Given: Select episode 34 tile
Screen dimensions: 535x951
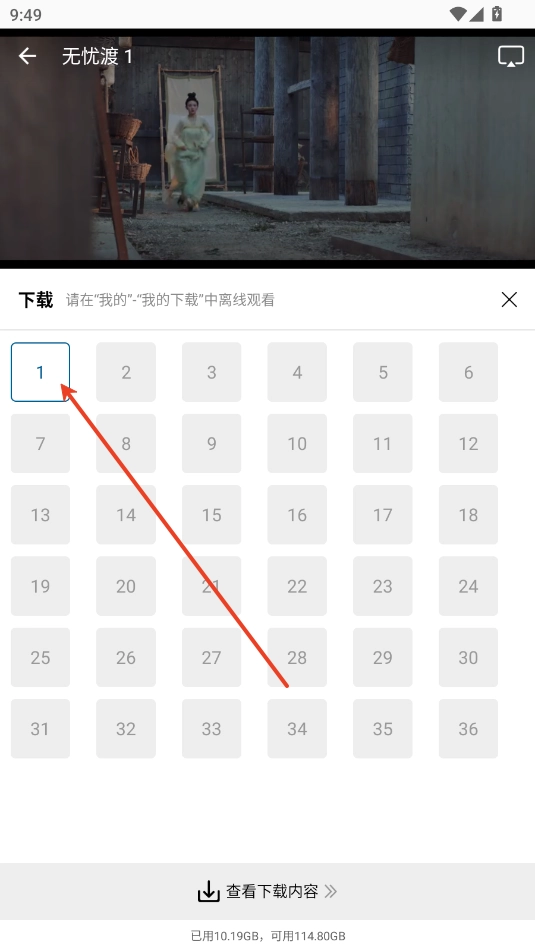Looking at the screenshot, I should 297,728.
